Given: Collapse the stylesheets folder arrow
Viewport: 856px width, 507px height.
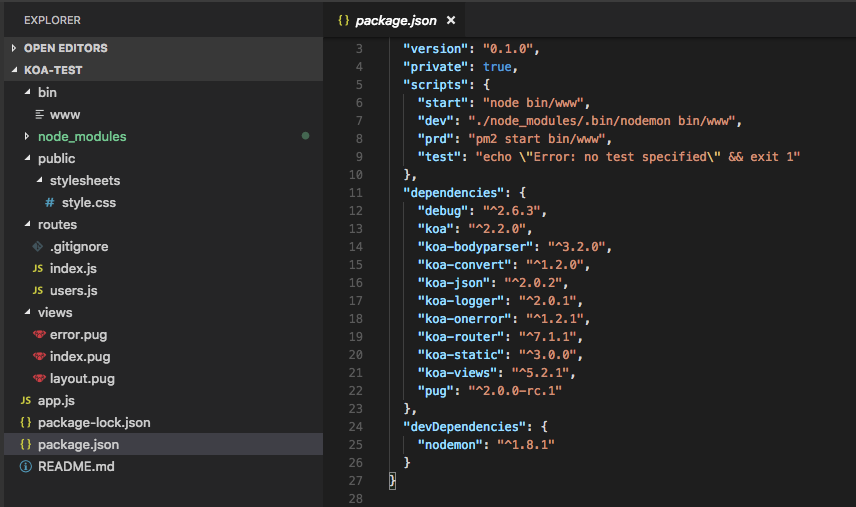Looking at the screenshot, I should coord(39,180).
